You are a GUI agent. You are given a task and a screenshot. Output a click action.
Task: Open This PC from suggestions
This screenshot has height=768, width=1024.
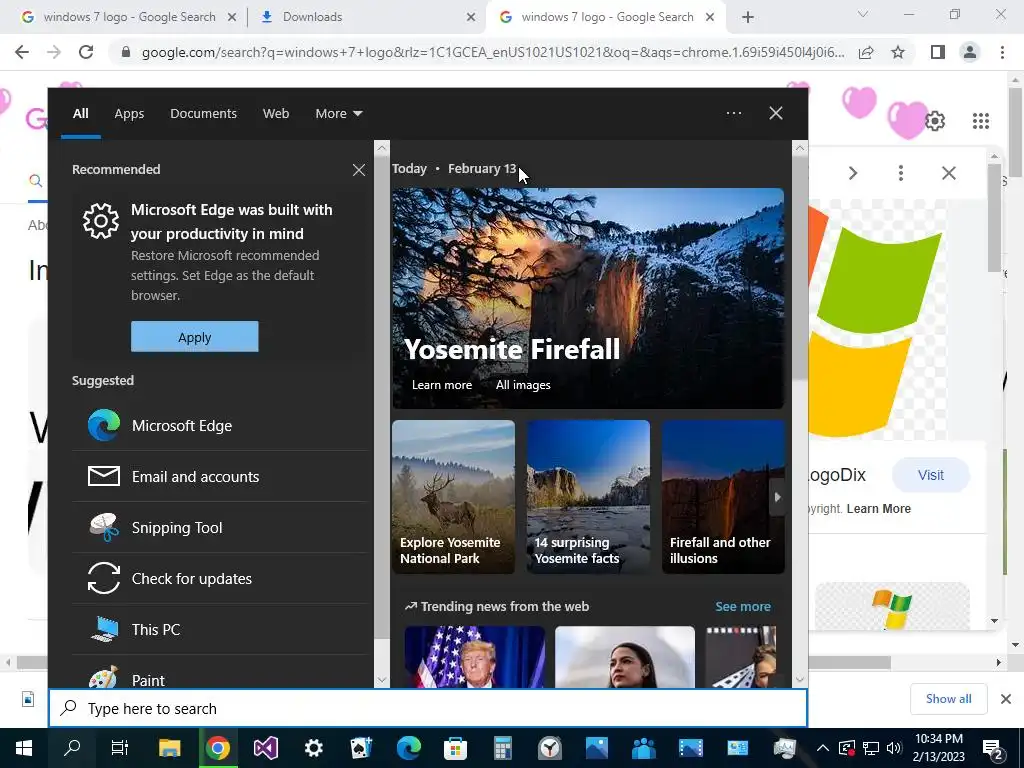[219, 630]
